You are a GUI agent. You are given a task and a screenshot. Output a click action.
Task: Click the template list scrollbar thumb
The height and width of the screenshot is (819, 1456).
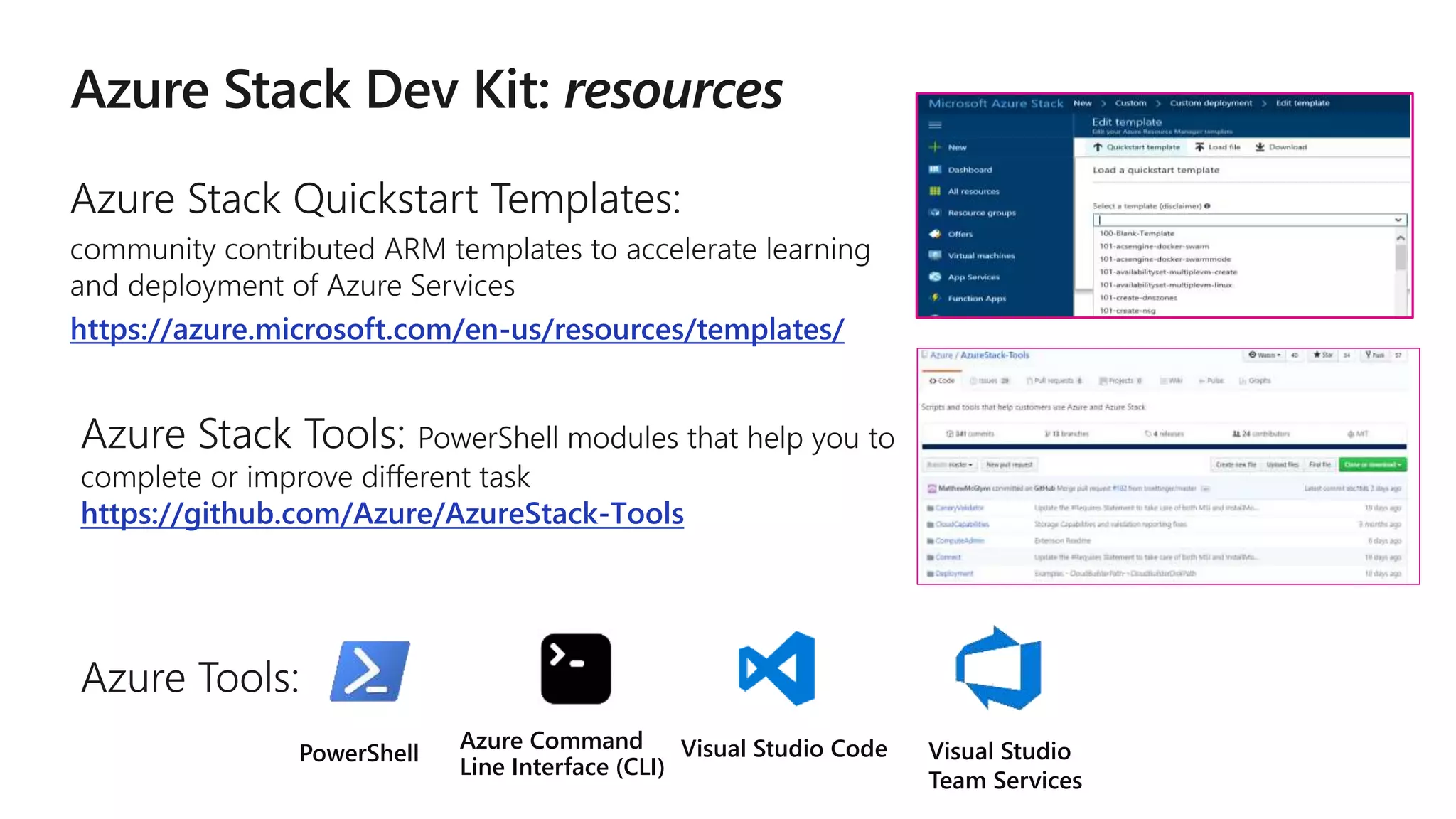pyautogui.click(x=1400, y=257)
